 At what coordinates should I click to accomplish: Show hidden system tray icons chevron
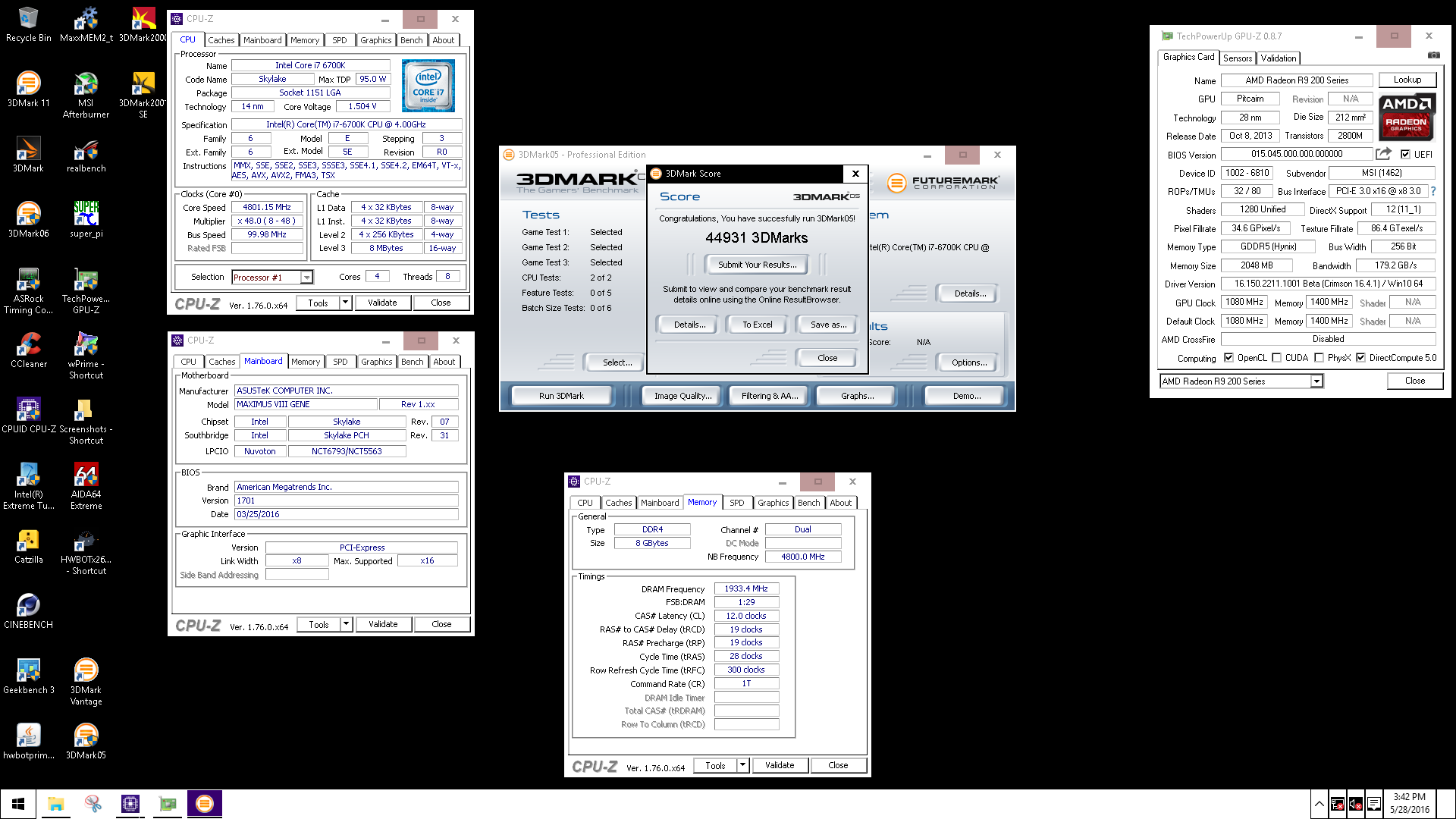pos(1319,804)
